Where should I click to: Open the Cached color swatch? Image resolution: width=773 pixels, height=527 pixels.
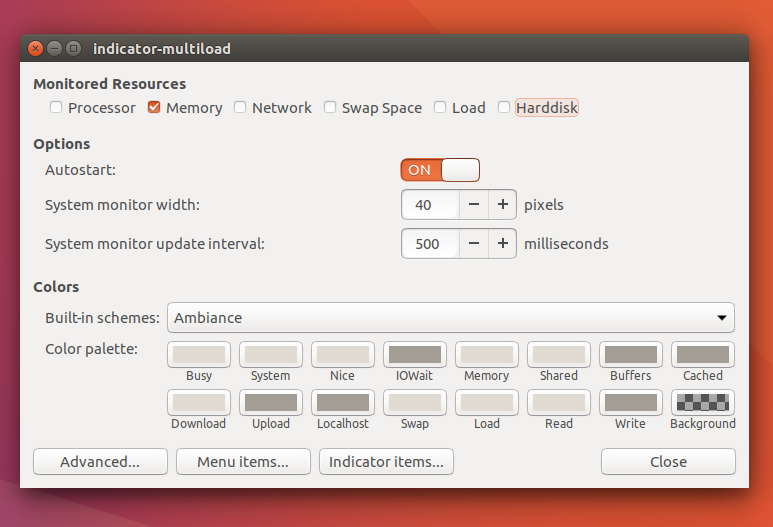click(703, 354)
